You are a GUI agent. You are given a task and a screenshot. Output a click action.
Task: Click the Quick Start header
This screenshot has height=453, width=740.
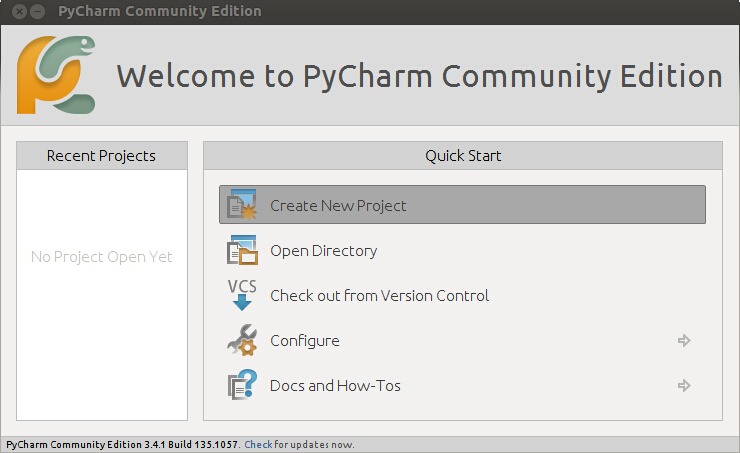coord(463,156)
